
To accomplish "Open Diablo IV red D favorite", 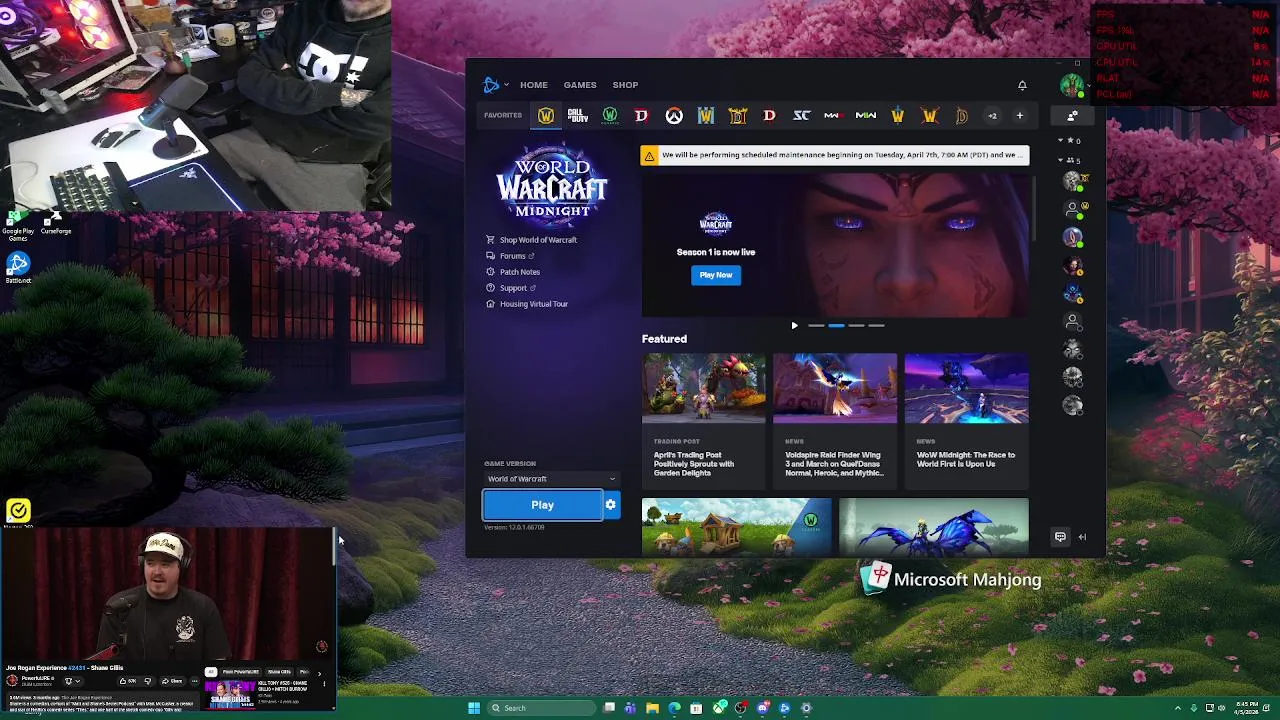I will pos(642,116).
